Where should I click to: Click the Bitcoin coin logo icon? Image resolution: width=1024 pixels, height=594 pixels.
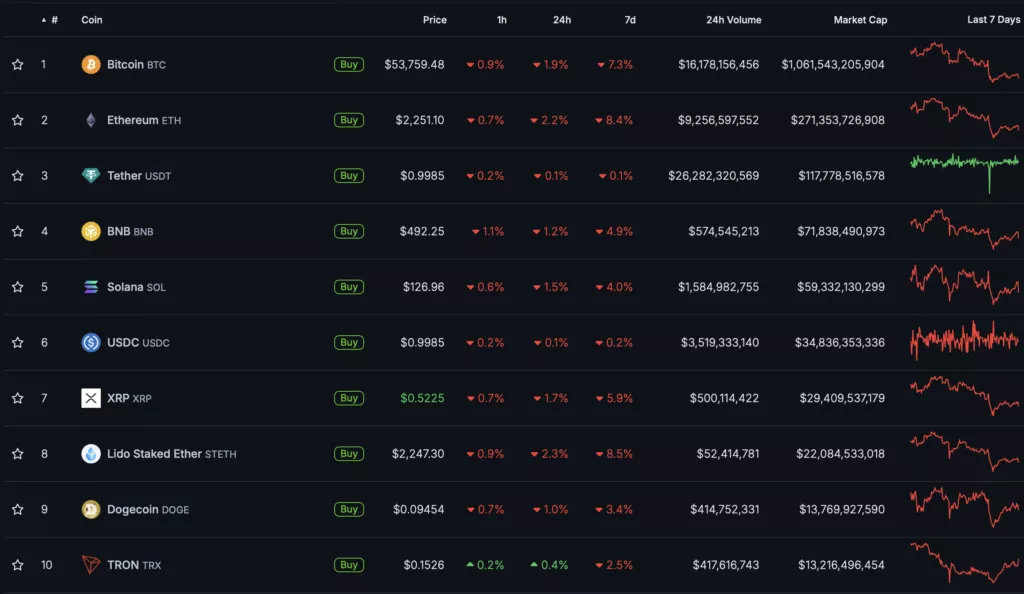tap(91, 65)
